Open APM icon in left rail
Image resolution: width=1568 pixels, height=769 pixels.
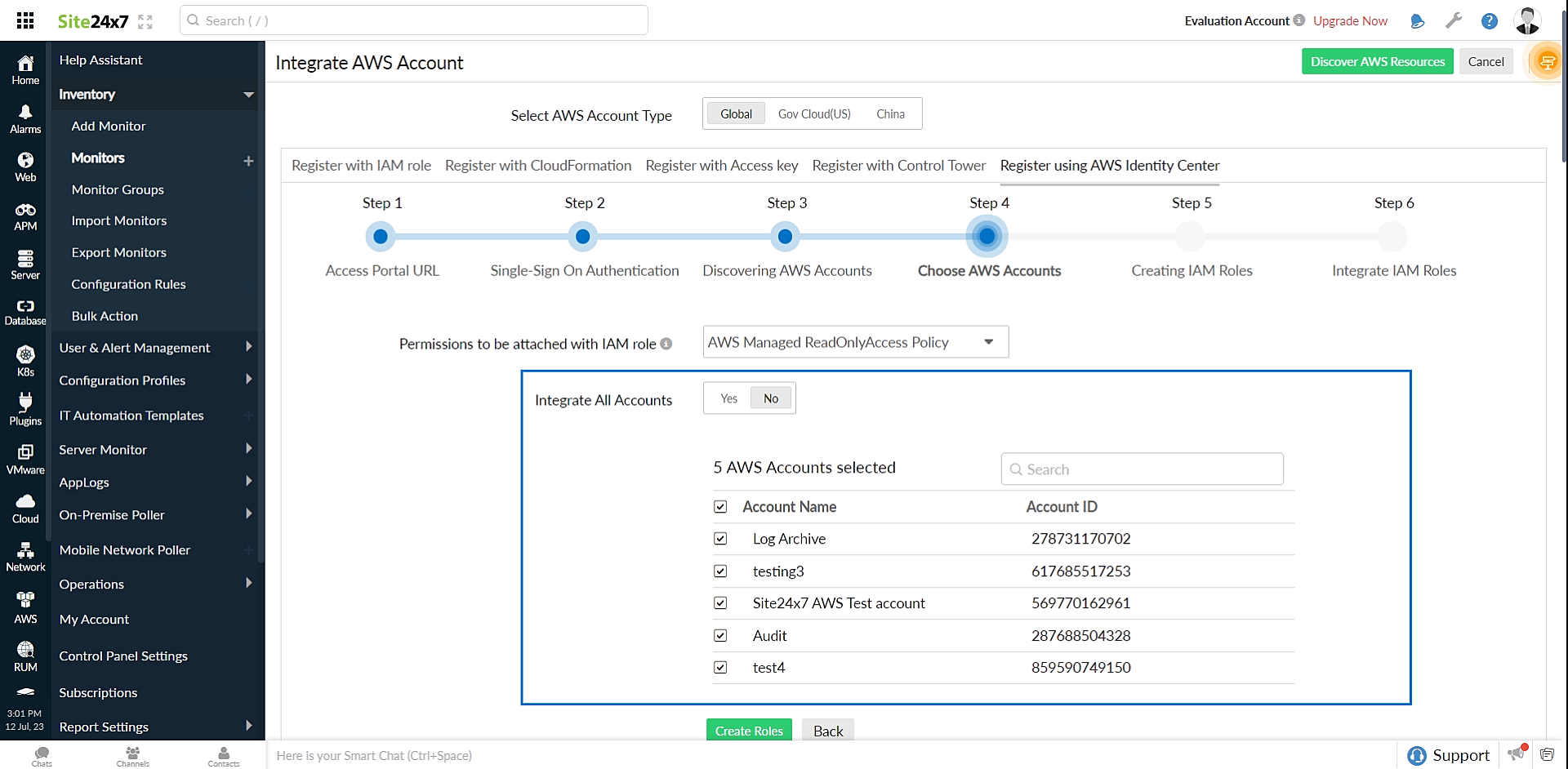(x=25, y=216)
